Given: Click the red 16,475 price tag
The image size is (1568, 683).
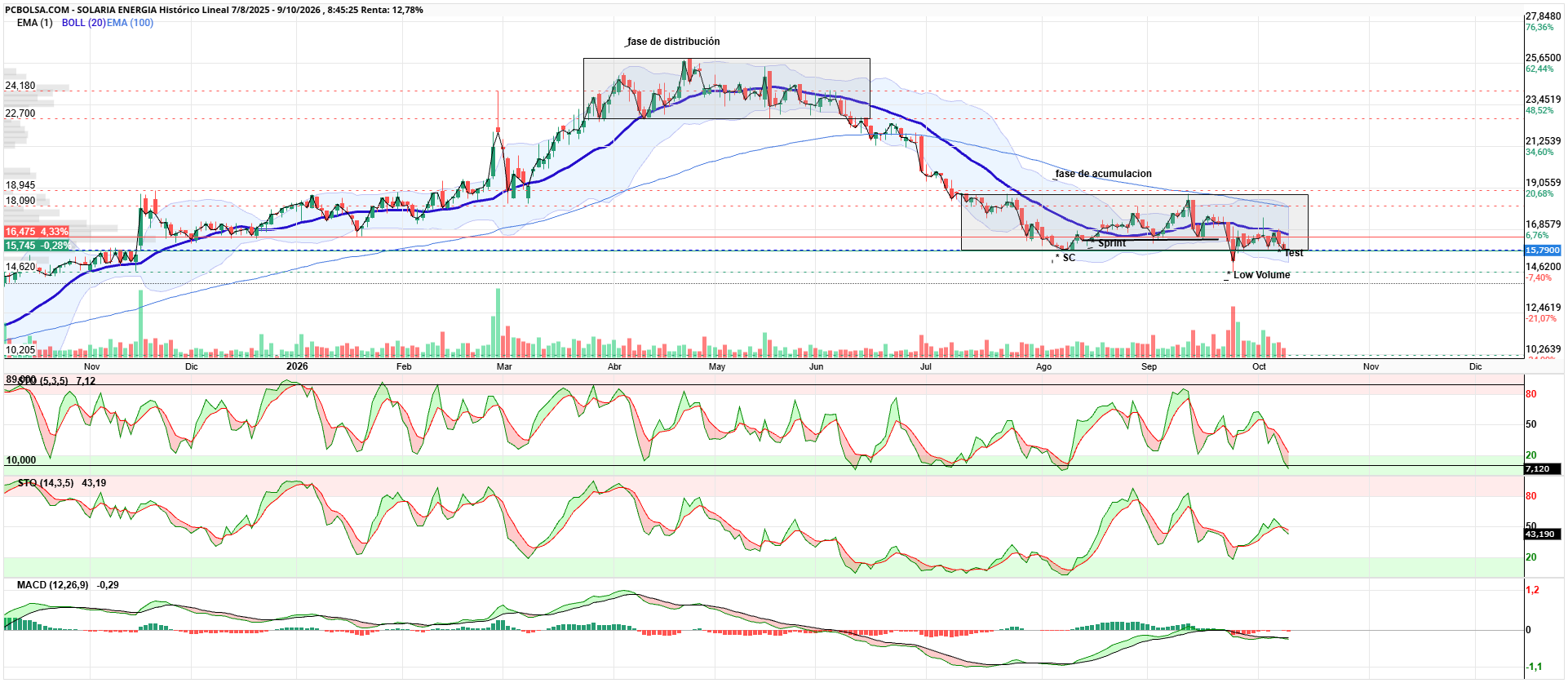Looking at the screenshot, I should (38, 232).
